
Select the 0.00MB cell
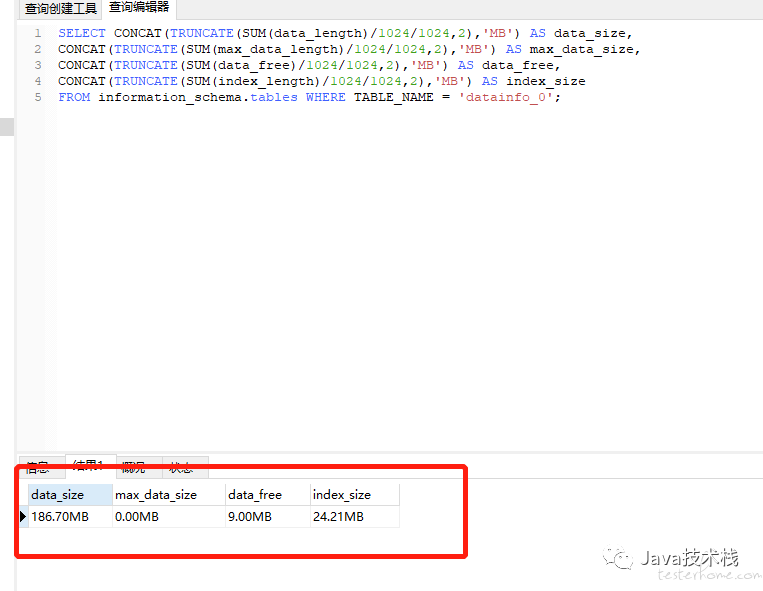(x=169, y=517)
